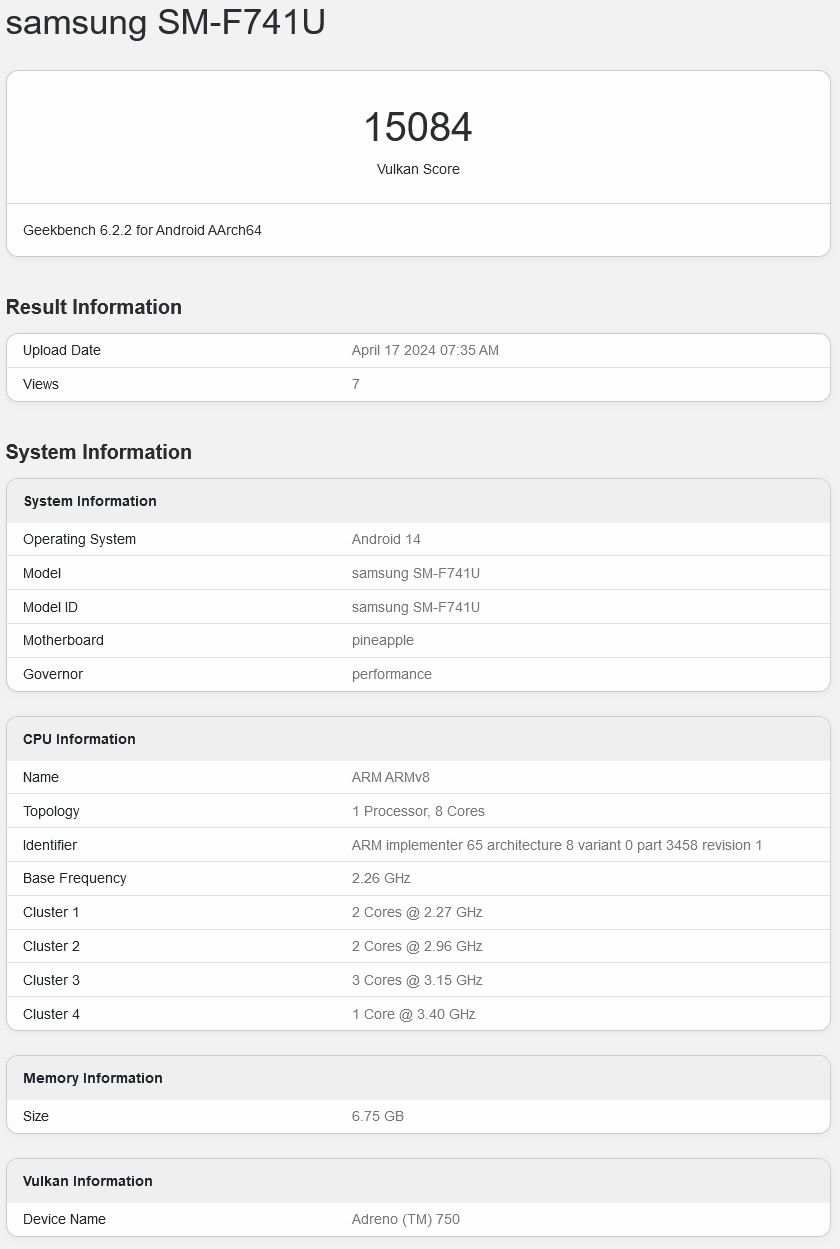The image size is (840, 1249).
Task: Click the Cluster 4 value 1 Core @ 3.40 GHz
Action: (x=414, y=1014)
